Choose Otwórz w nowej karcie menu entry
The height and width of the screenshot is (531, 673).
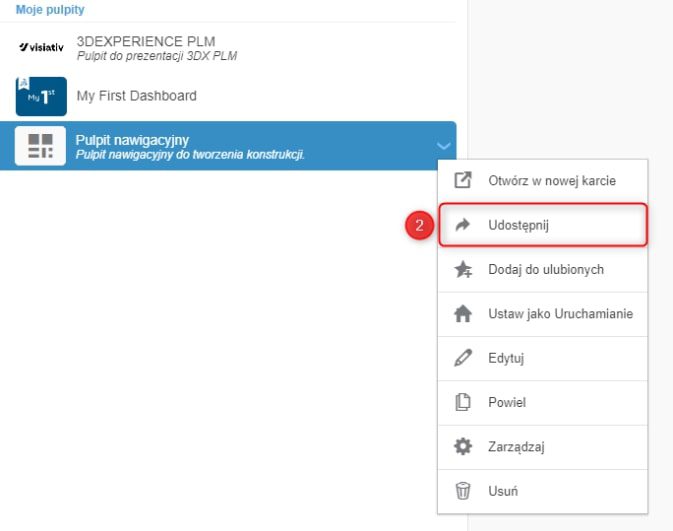pyautogui.click(x=543, y=181)
